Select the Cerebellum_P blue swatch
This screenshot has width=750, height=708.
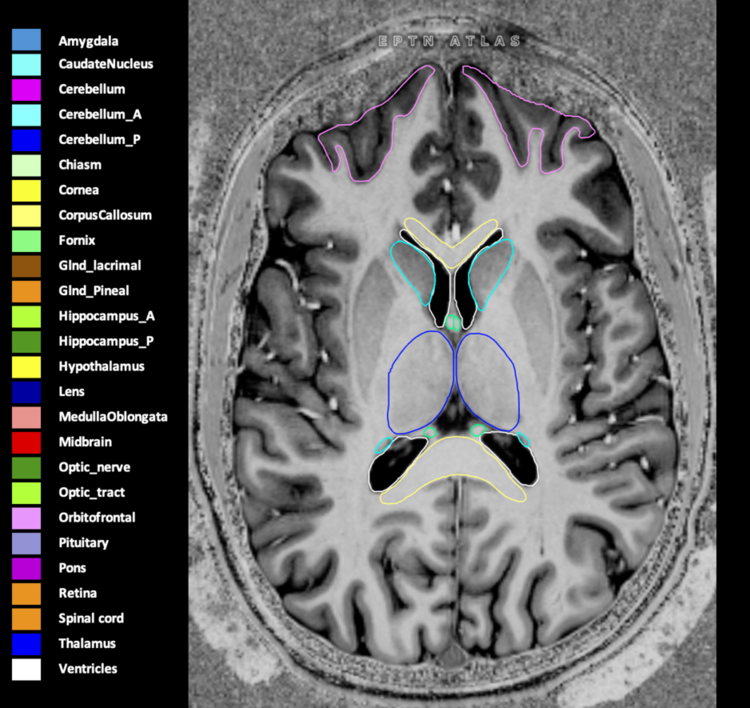(26, 140)
